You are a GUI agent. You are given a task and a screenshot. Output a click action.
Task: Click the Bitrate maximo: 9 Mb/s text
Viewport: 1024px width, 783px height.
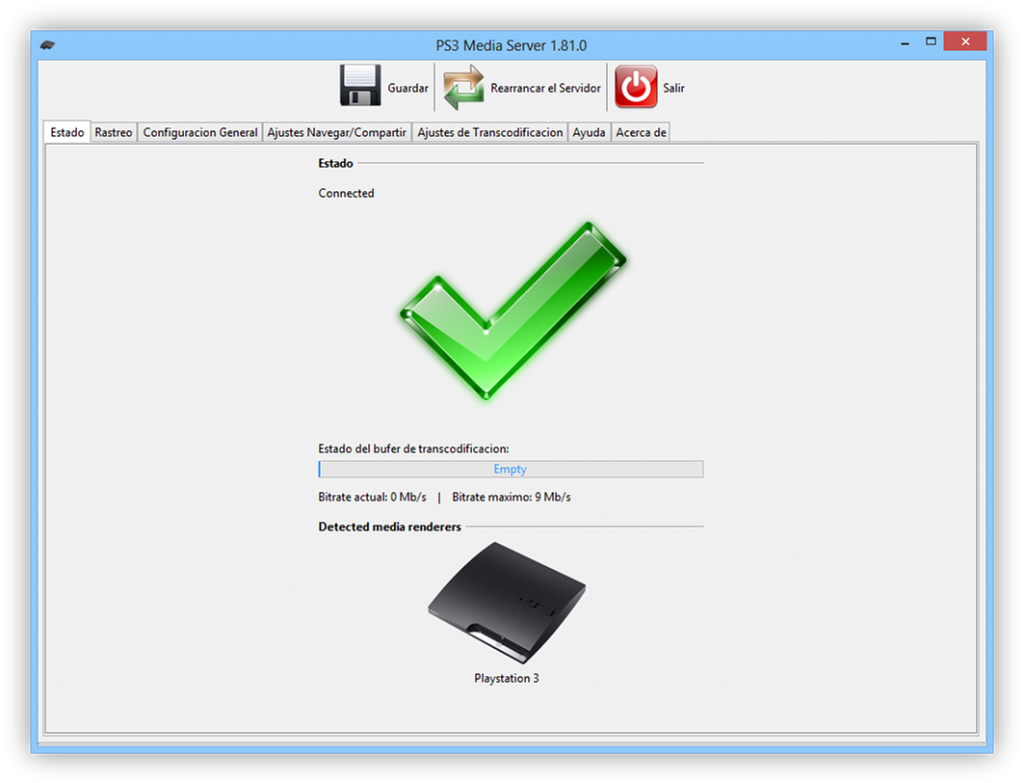tap(511, 497)
